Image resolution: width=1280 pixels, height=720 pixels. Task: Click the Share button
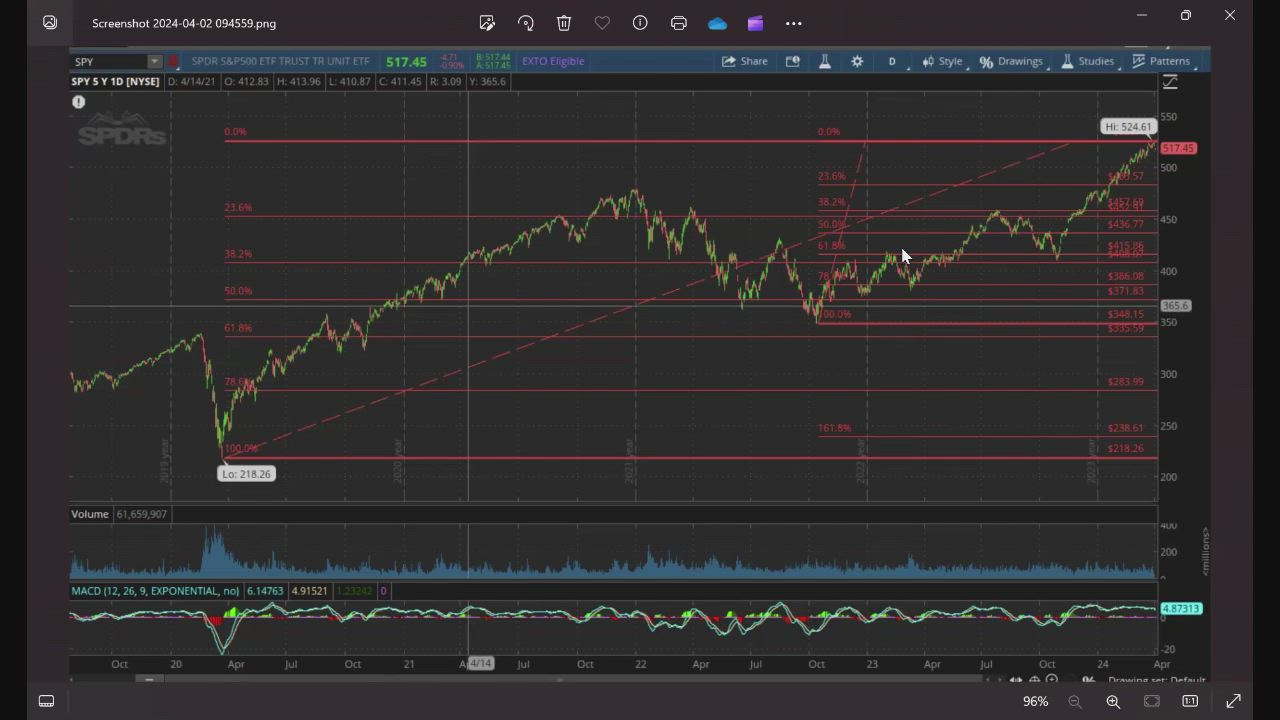tap(745, 61)
